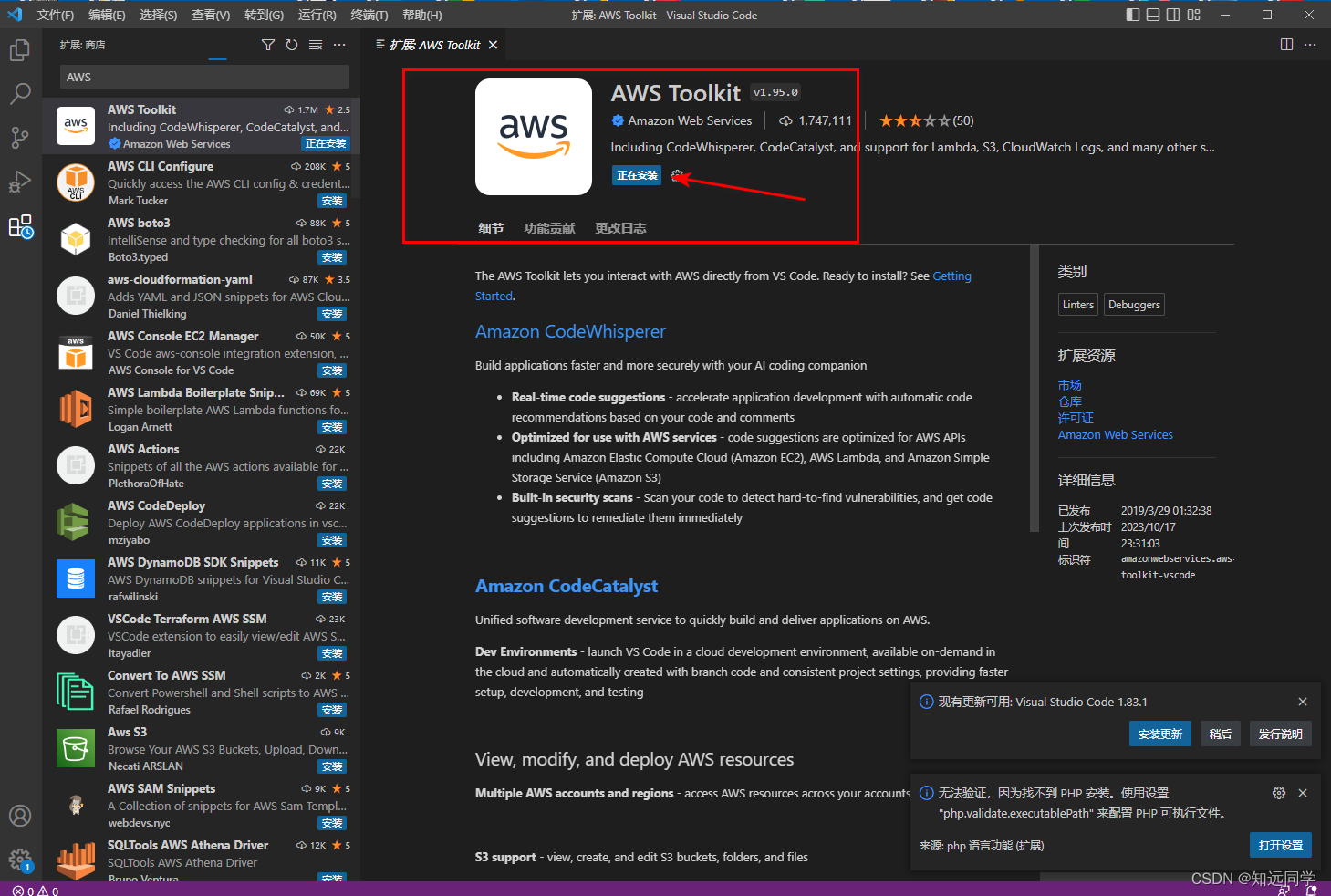Open the Manage gear in activity bar
Image resolution: width=1331 pixels, height=896 pixels.
(x=20, y=860)
